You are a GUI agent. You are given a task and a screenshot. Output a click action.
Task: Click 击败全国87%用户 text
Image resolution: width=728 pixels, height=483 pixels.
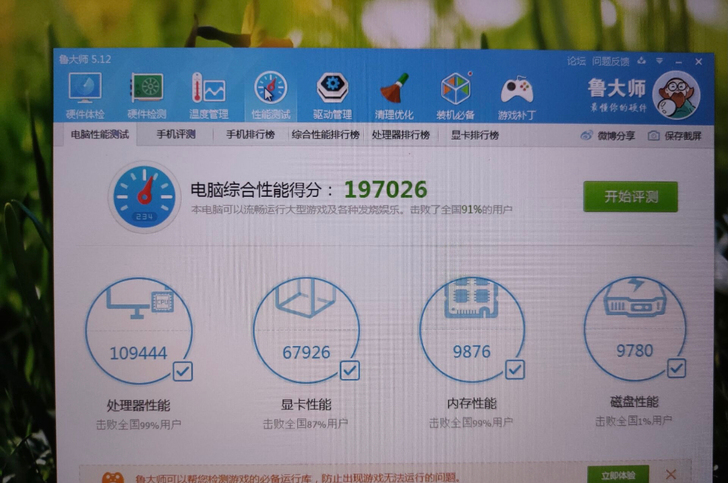[305, 424]
